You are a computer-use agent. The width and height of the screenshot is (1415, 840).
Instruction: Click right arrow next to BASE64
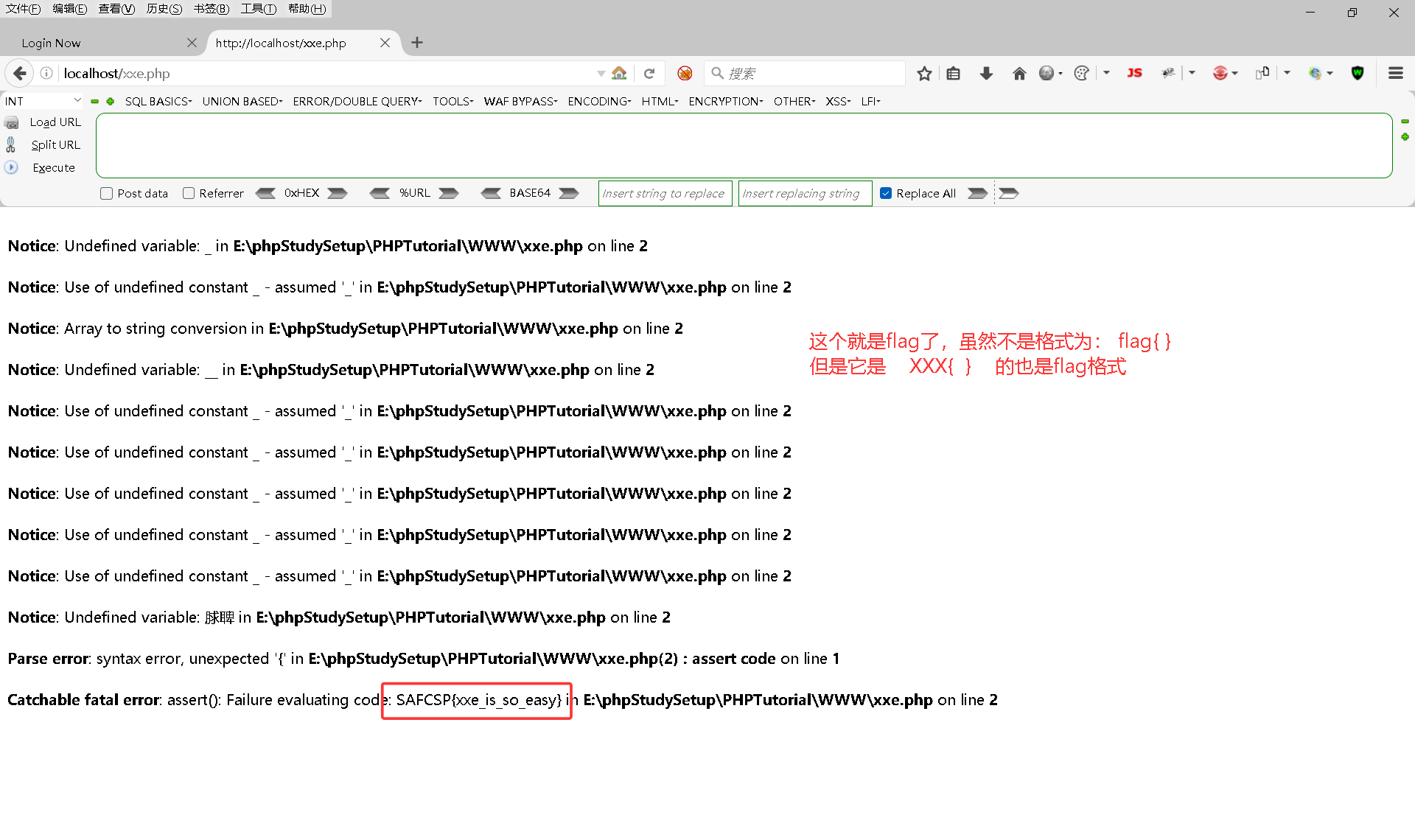click(x=568, y=193)
